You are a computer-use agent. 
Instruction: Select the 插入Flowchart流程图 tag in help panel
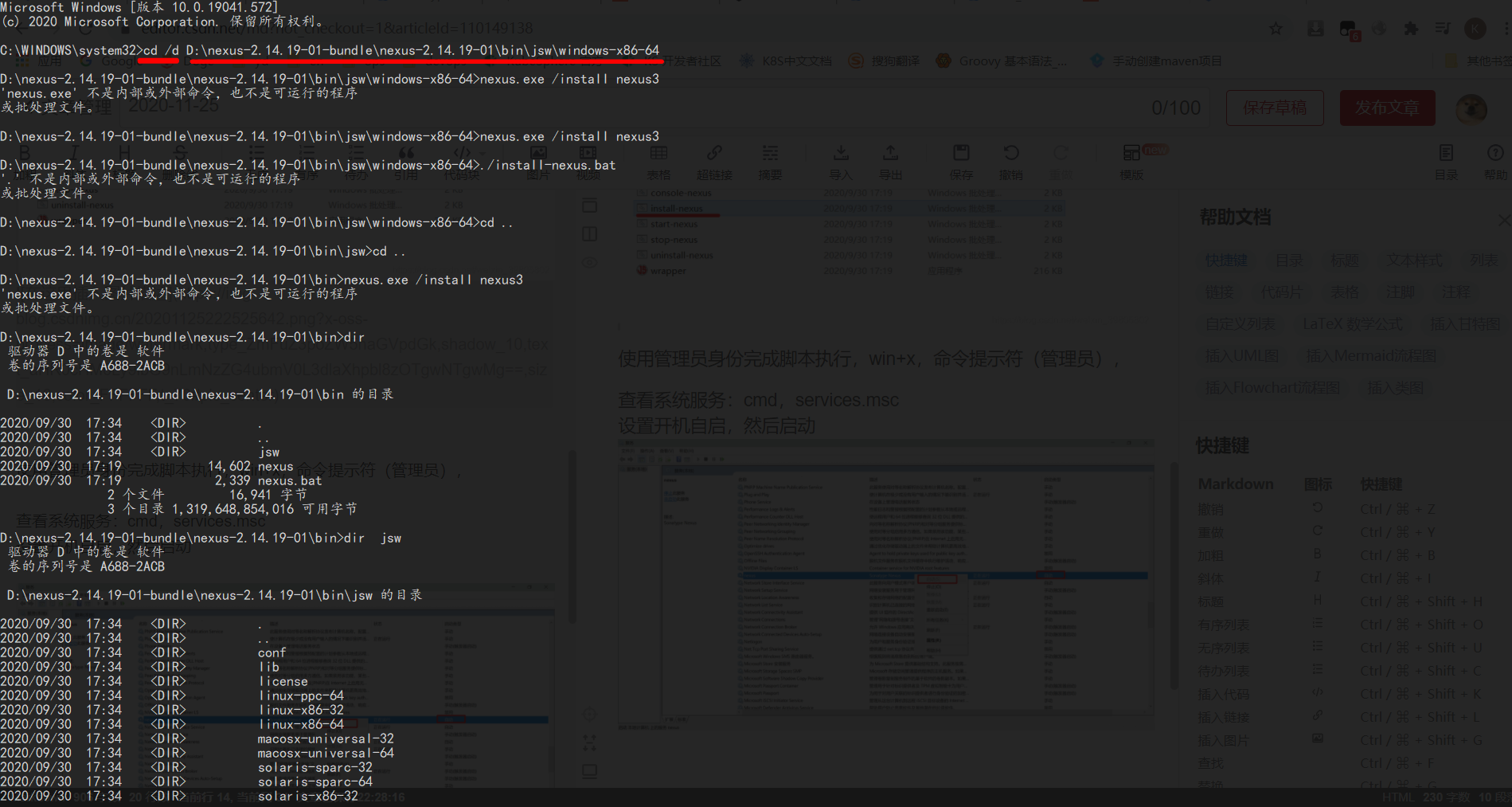[1272, 388]
